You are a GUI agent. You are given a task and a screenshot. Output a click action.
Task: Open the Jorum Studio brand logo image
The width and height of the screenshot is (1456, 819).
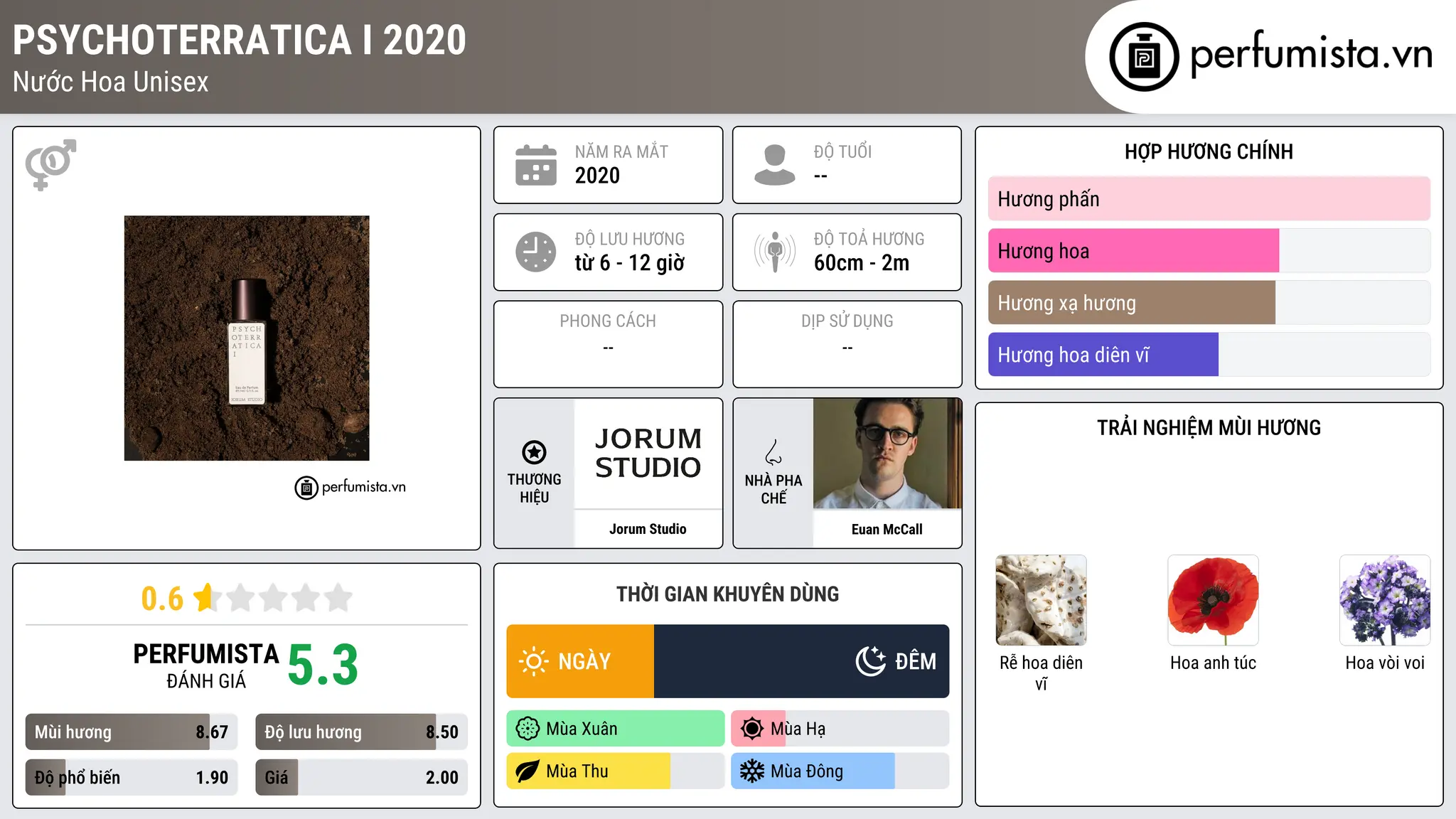tap(648, 454)
